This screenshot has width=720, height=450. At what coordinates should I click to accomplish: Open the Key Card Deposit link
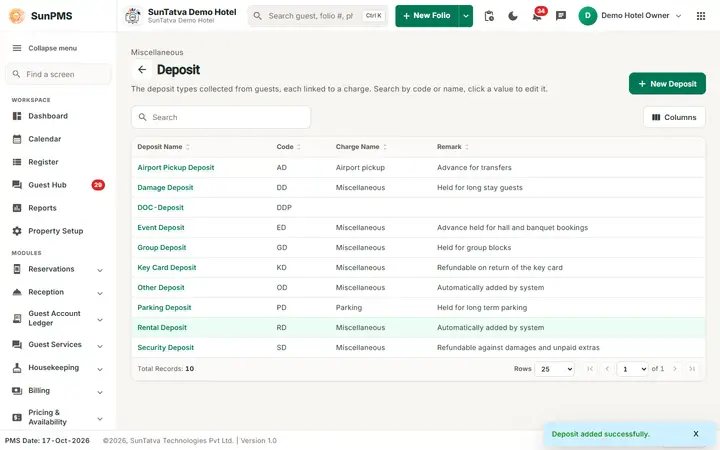pos(167,268)
